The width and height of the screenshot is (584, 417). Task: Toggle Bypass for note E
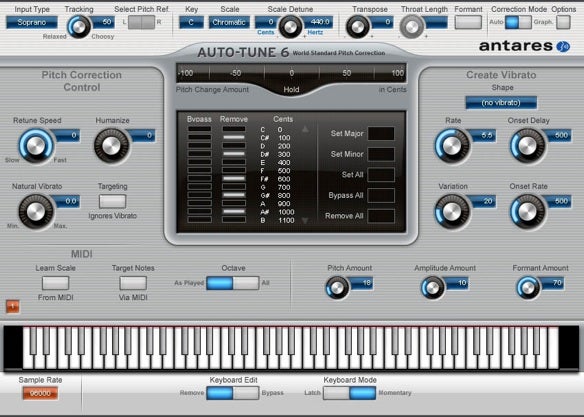(x=200, y=162)
